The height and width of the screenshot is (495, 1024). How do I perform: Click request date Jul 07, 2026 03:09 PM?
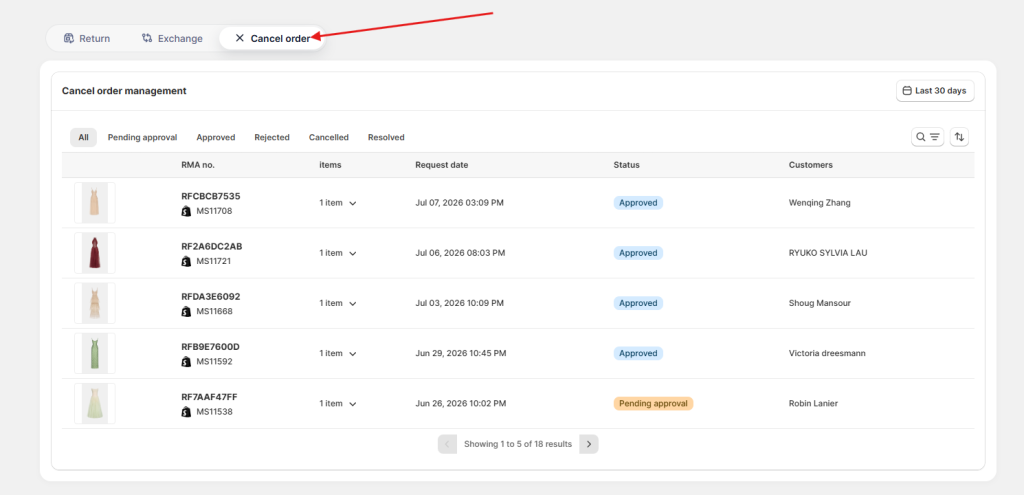(459, 203)
